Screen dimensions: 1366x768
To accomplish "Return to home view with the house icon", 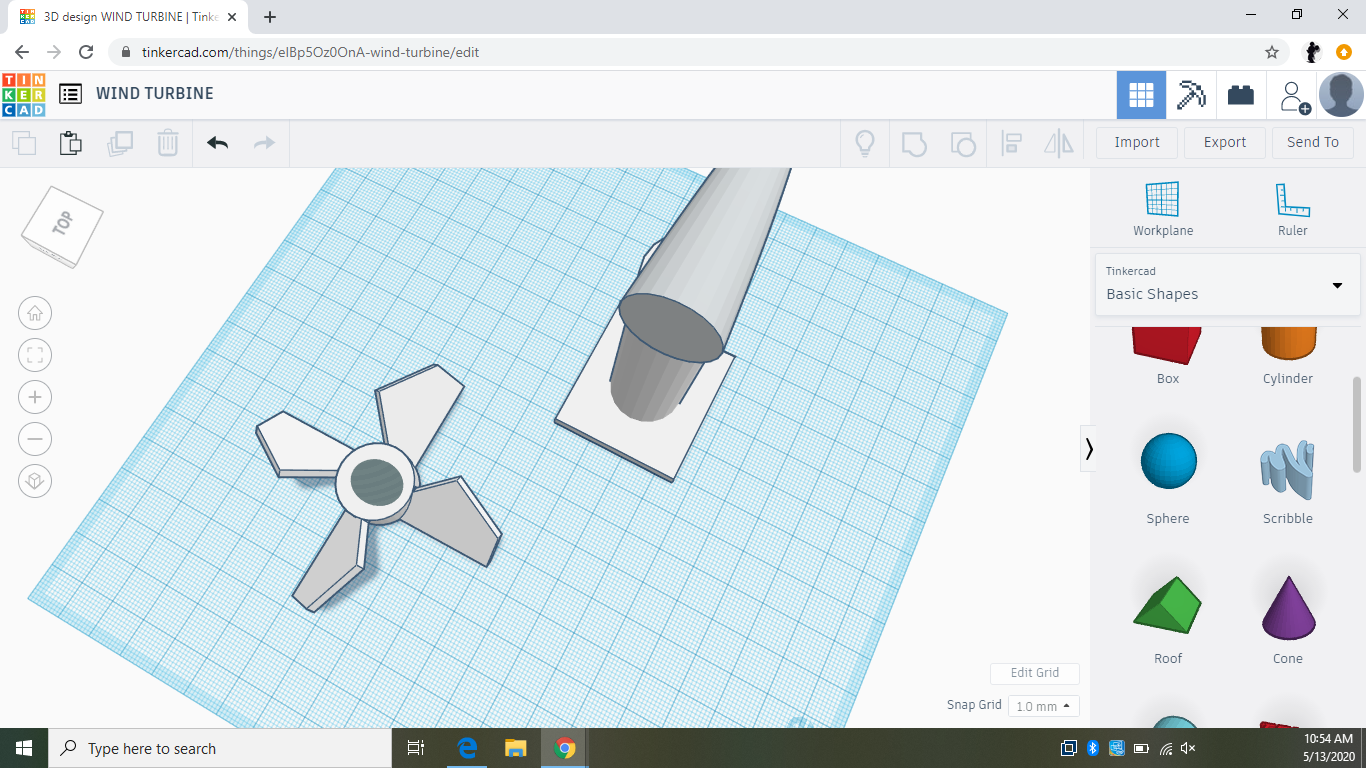I will coord(35,313).
